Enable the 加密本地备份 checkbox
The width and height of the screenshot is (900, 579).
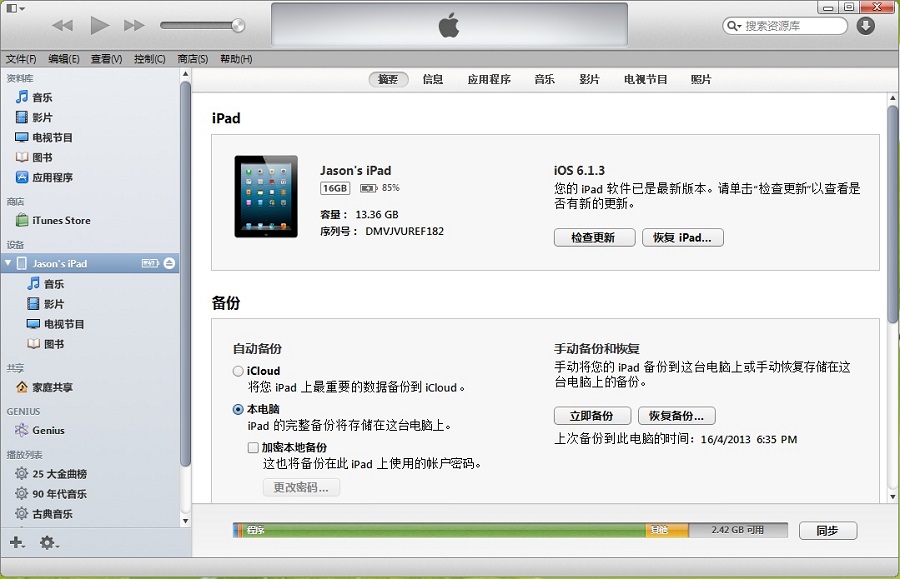pyautogui.click(x=253, y=448)
